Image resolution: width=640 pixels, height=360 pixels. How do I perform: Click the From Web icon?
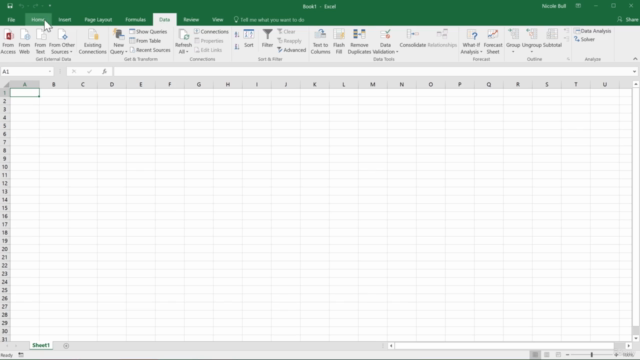click(x=24, y=42)
